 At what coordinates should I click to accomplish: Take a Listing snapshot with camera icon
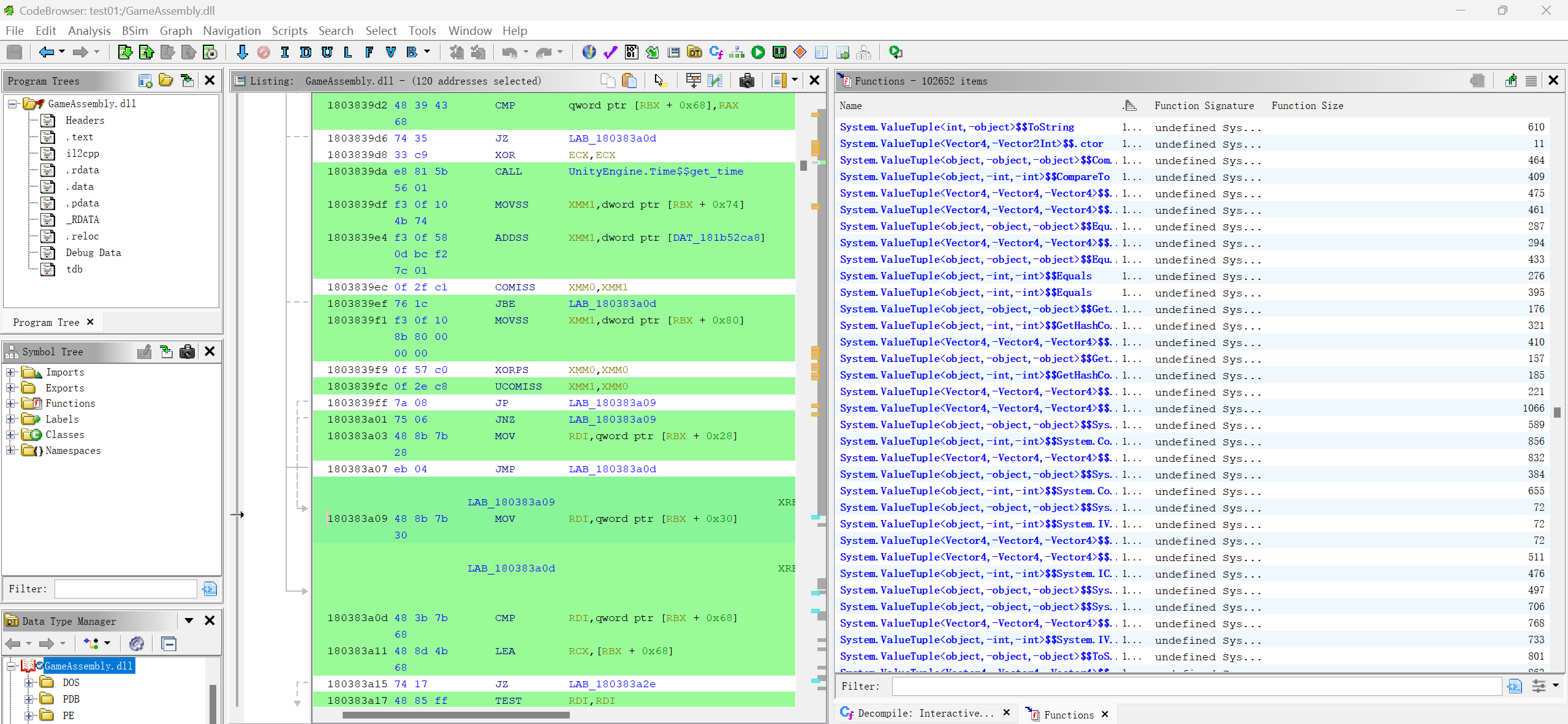click(x=746, y=81)
